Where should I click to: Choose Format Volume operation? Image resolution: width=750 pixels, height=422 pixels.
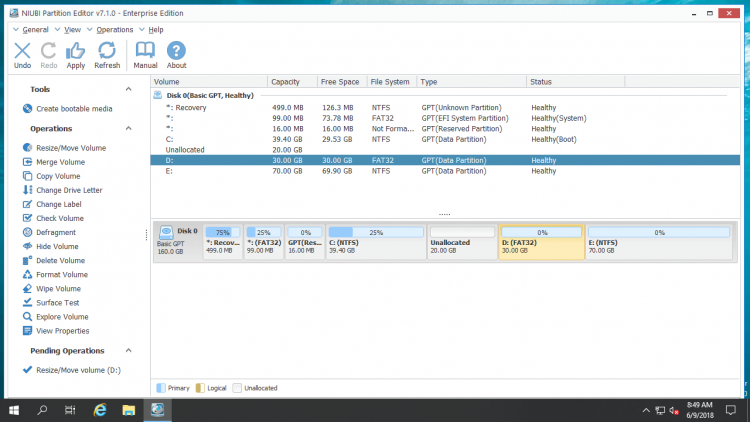(x=55, y=274)
